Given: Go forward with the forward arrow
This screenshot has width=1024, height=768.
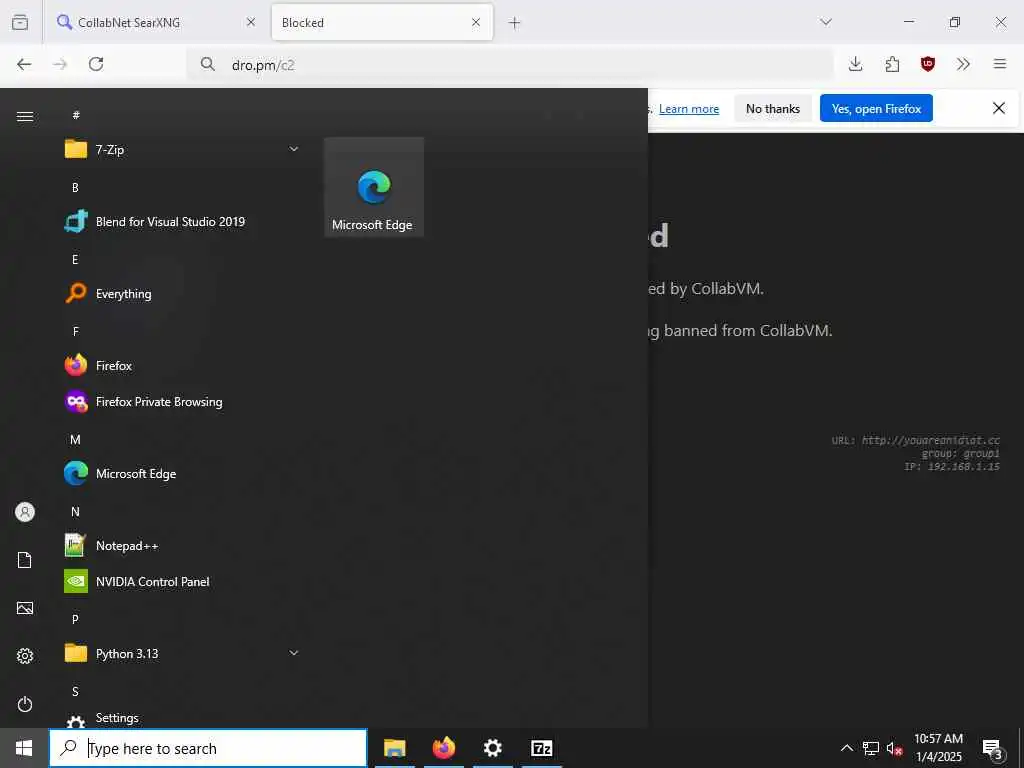Looking at the screenshot, I should click(60, 64).
